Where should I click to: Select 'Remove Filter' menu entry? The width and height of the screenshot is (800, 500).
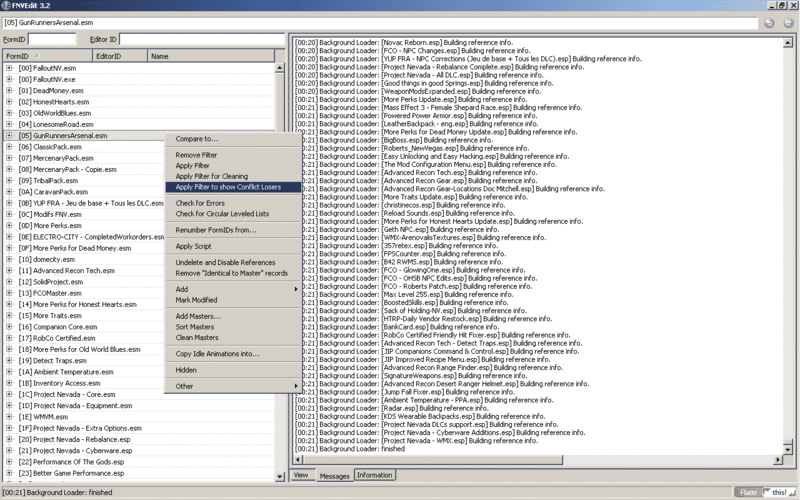coord(233,155)
